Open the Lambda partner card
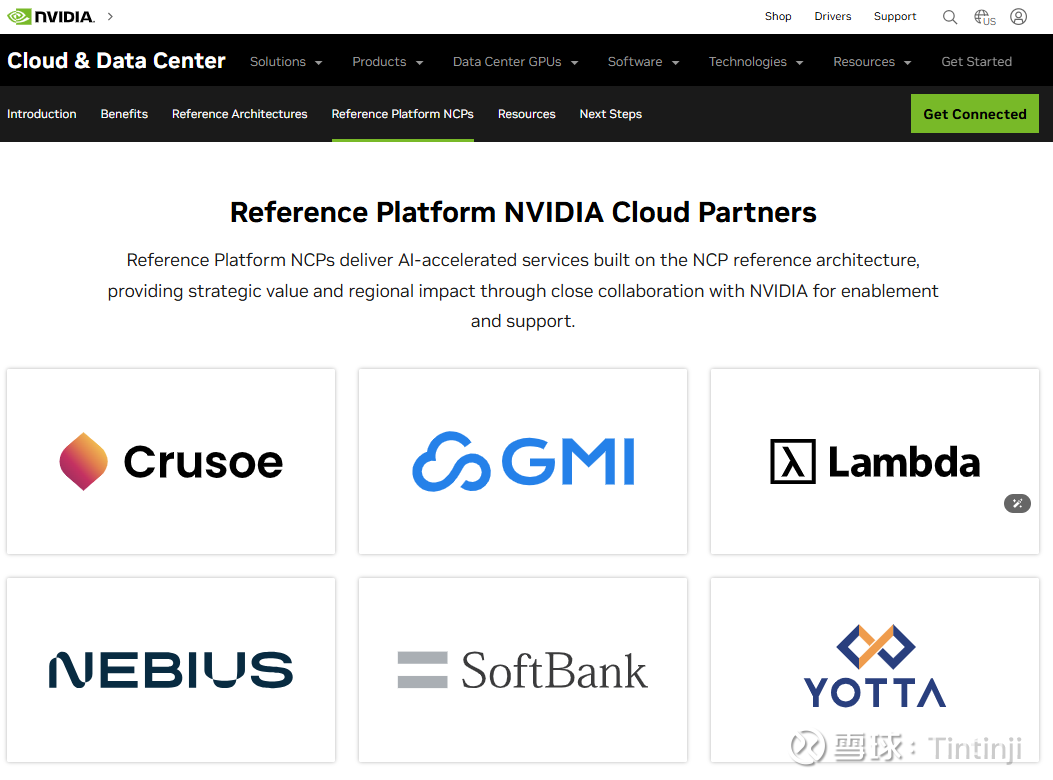 tap(875, 462)
